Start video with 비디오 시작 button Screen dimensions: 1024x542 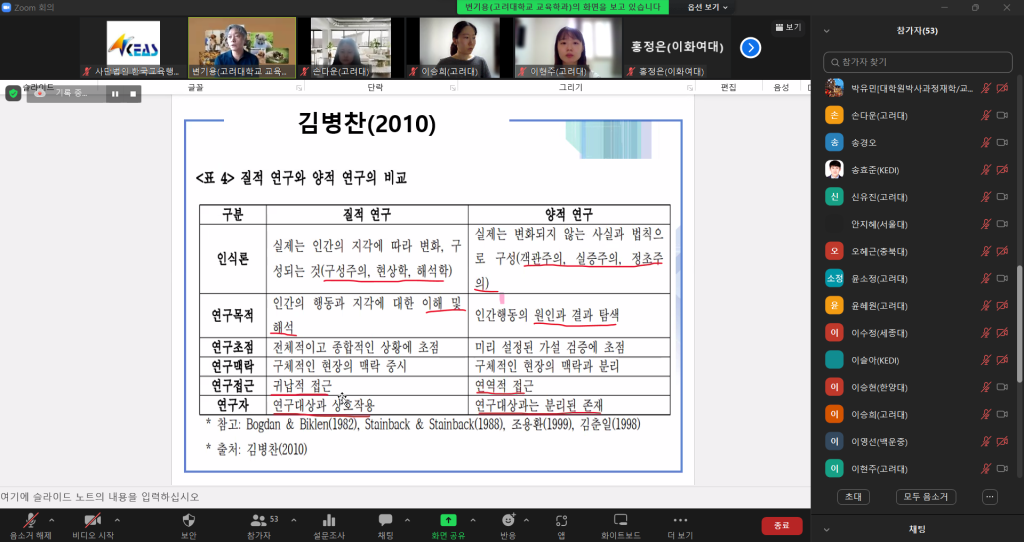coord(92,521)
